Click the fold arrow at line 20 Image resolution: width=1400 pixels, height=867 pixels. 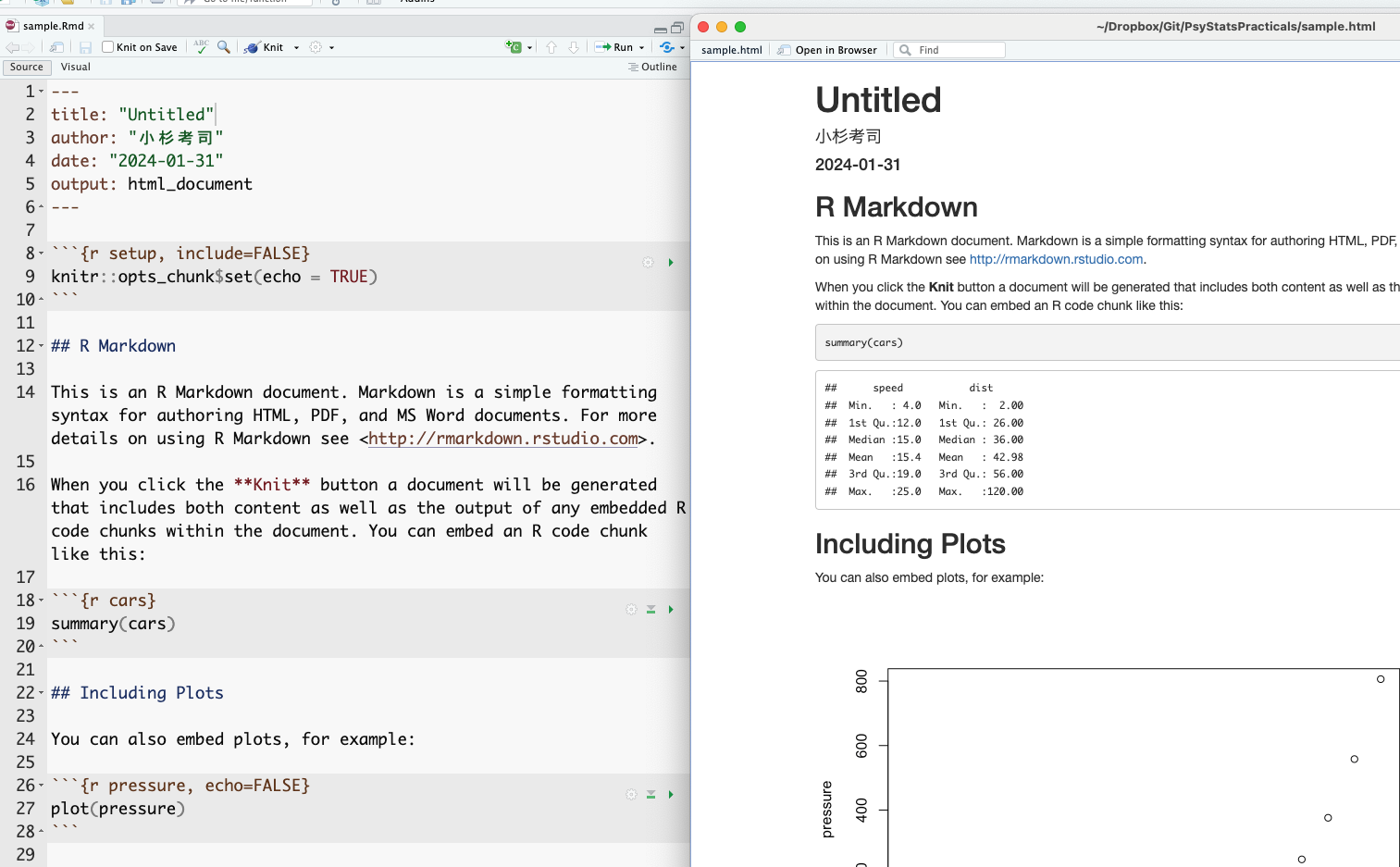pos(42,647)
